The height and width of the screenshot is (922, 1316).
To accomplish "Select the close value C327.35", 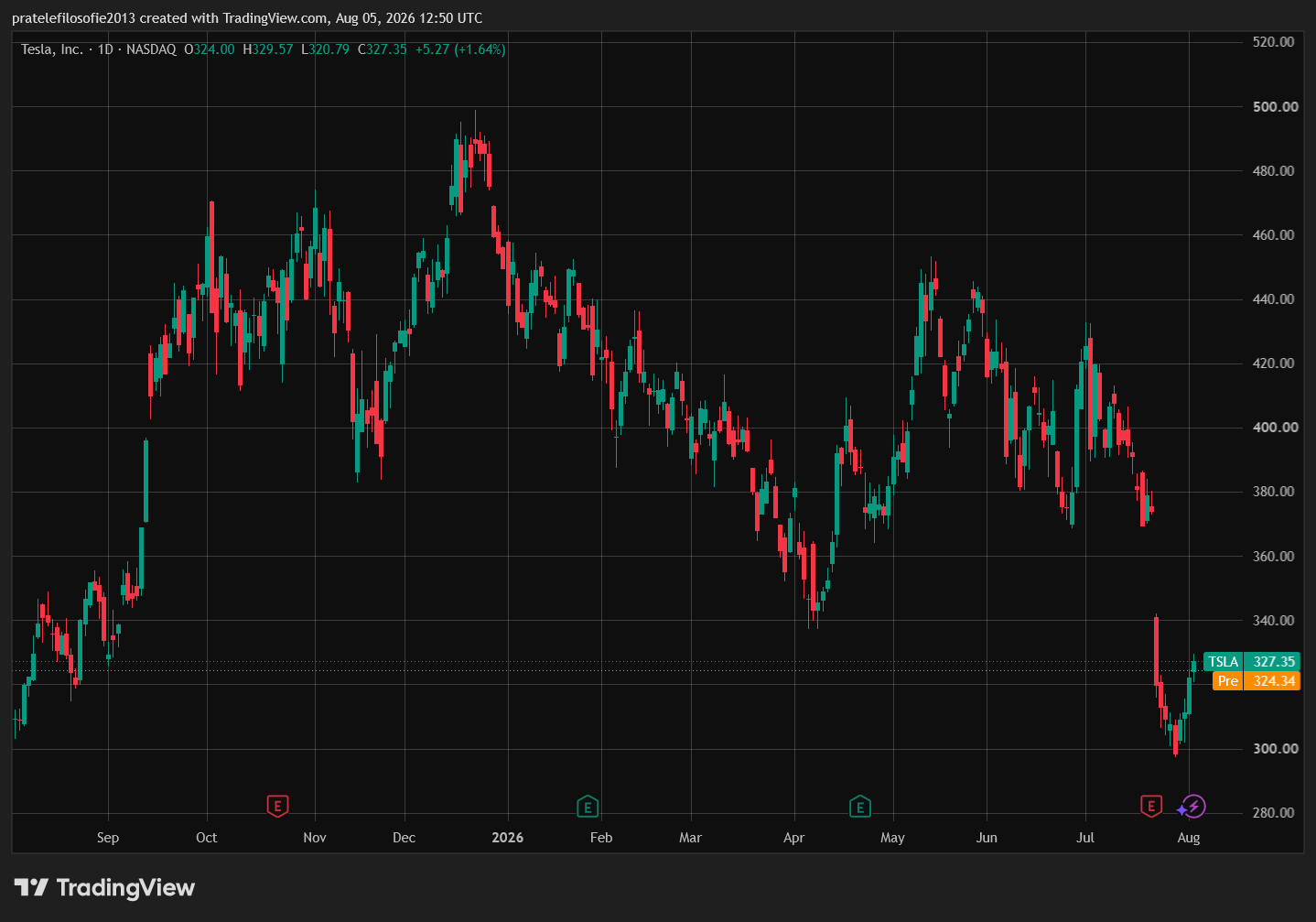I will [382, 49].
